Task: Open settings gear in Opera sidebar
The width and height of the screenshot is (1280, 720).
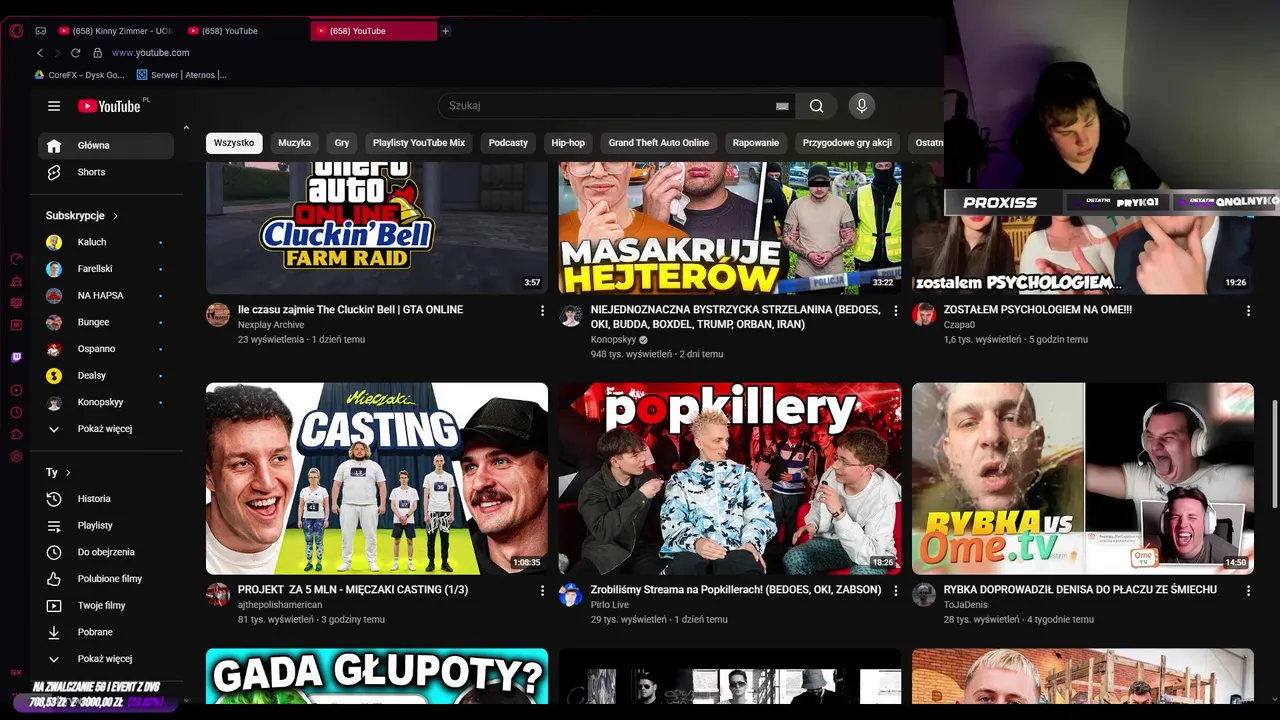Action: tap(16, 456)
